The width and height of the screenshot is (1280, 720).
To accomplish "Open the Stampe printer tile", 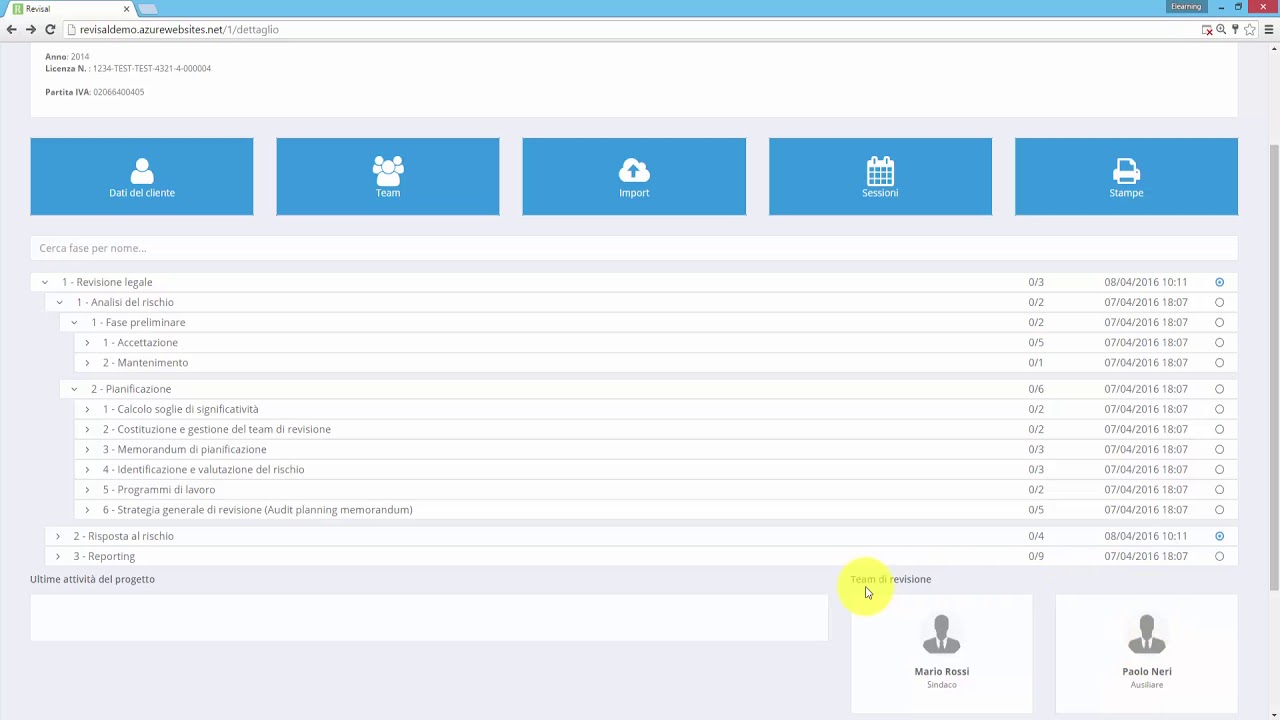I will [1126, 177].
